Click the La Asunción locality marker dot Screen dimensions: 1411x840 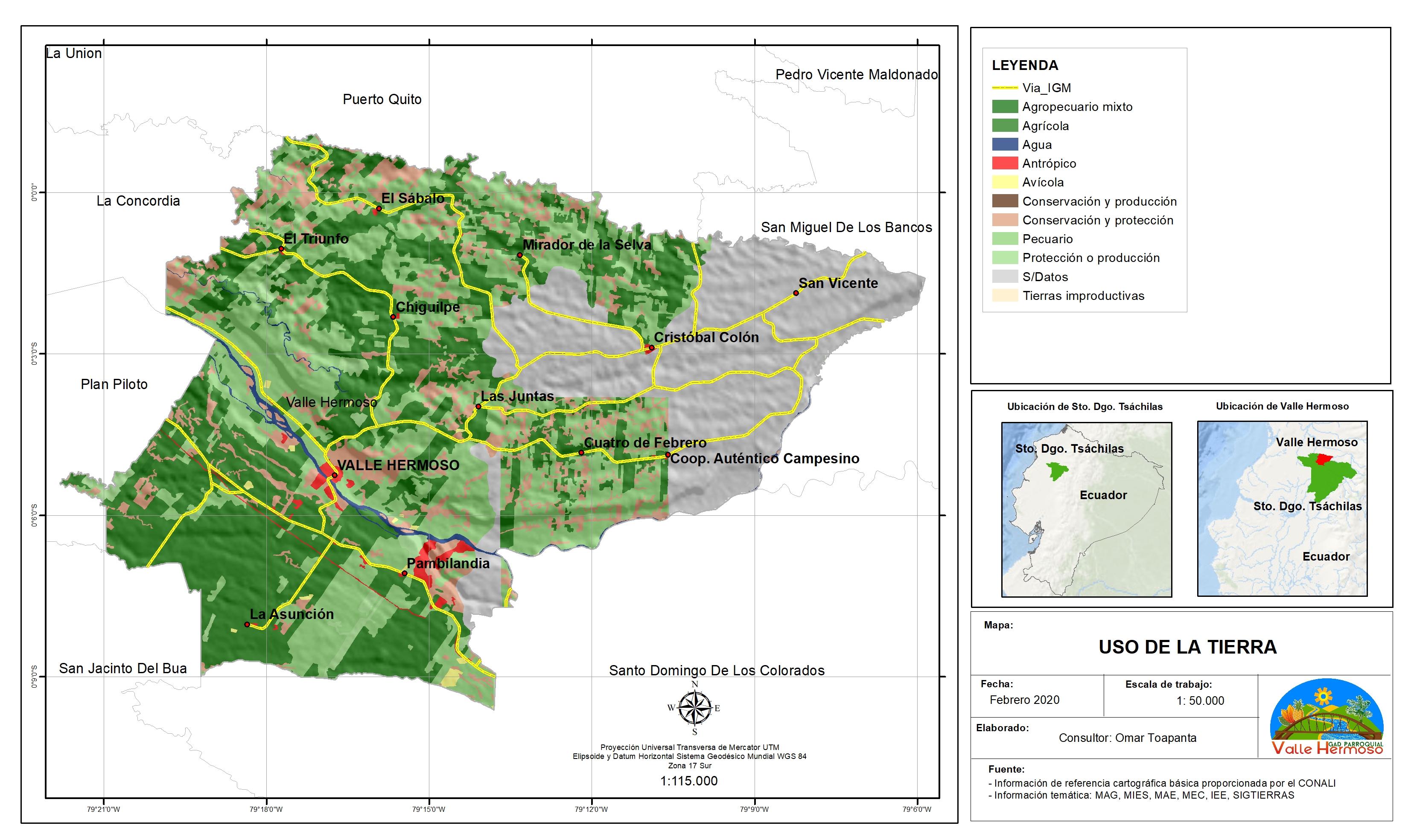click(247, 624)
